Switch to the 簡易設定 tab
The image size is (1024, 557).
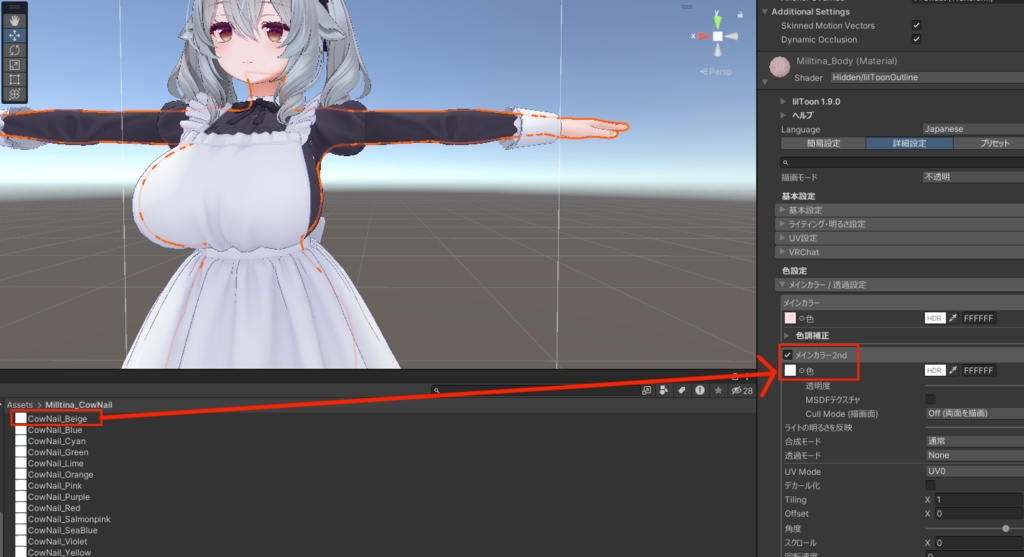point(823,143)
